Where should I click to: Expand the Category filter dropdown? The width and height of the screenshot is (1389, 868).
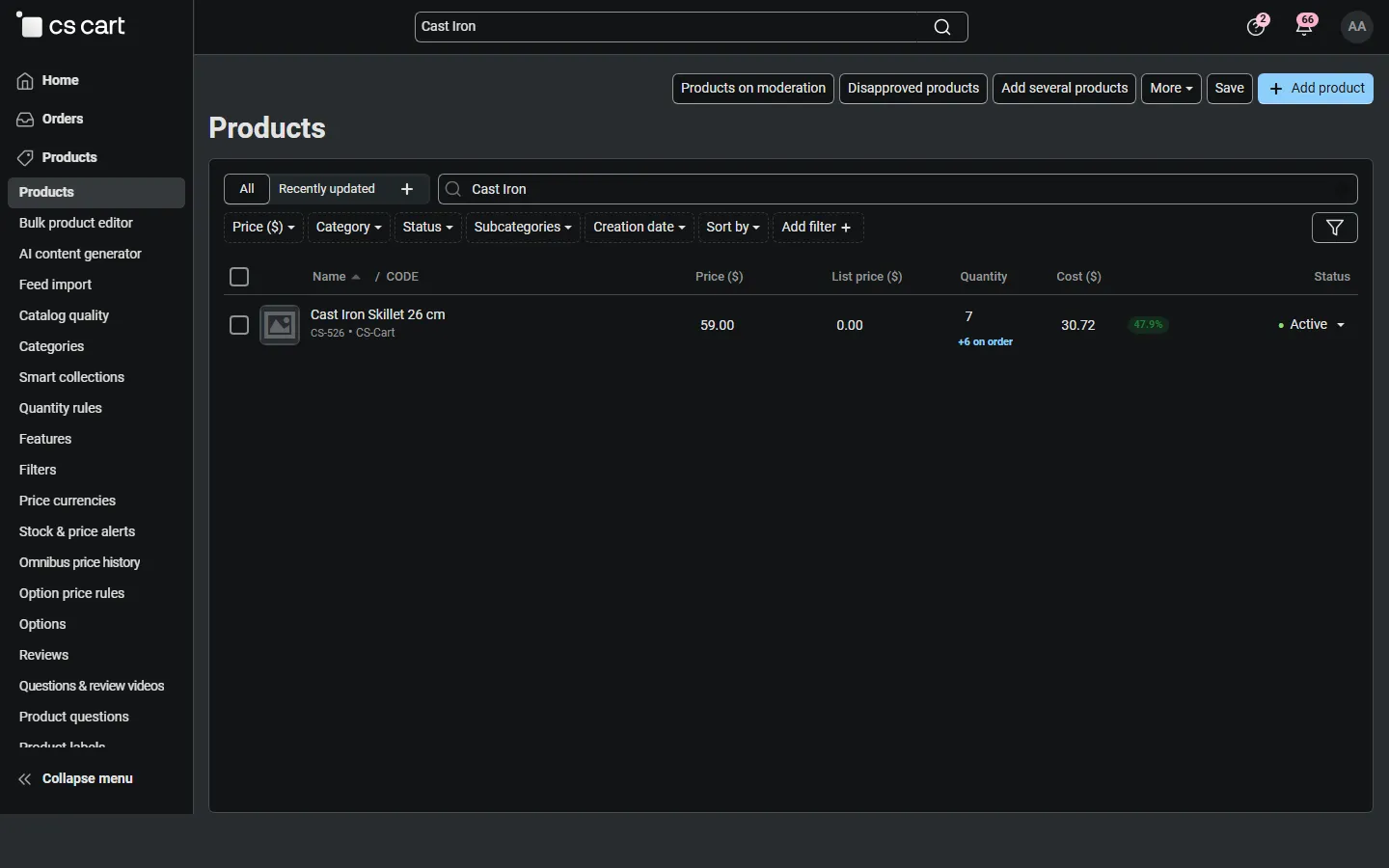(349, 228)
